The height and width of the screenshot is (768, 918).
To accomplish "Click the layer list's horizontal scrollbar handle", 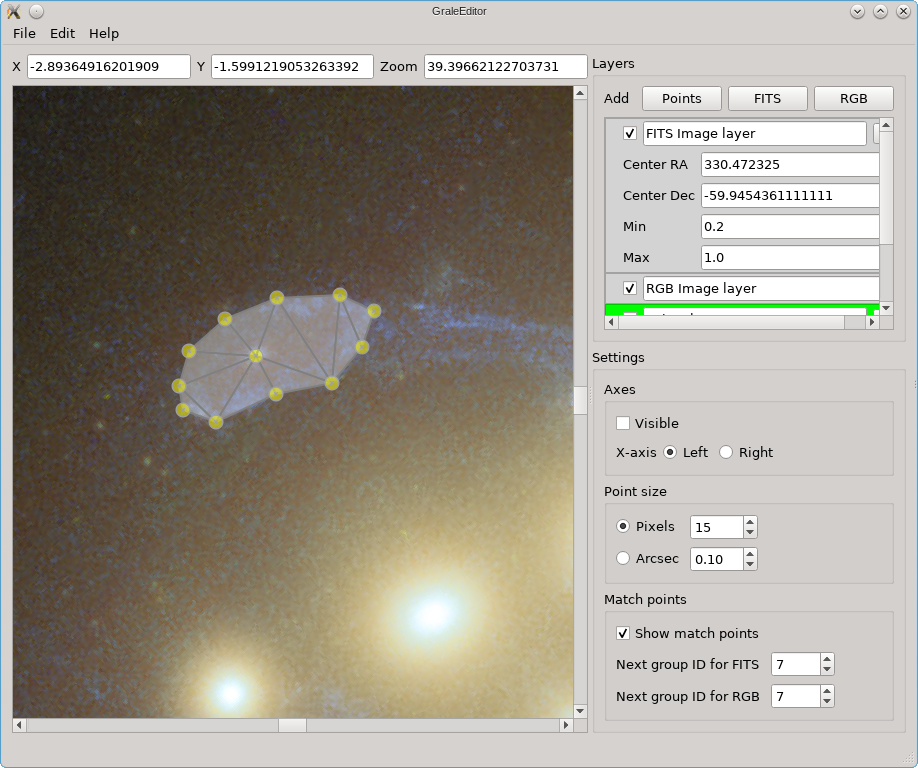I will click(x=732, y=322).
